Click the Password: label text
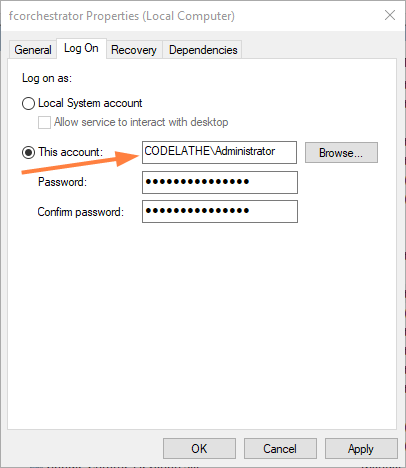This screenshot has height=468, width=406. coord(62,182)
